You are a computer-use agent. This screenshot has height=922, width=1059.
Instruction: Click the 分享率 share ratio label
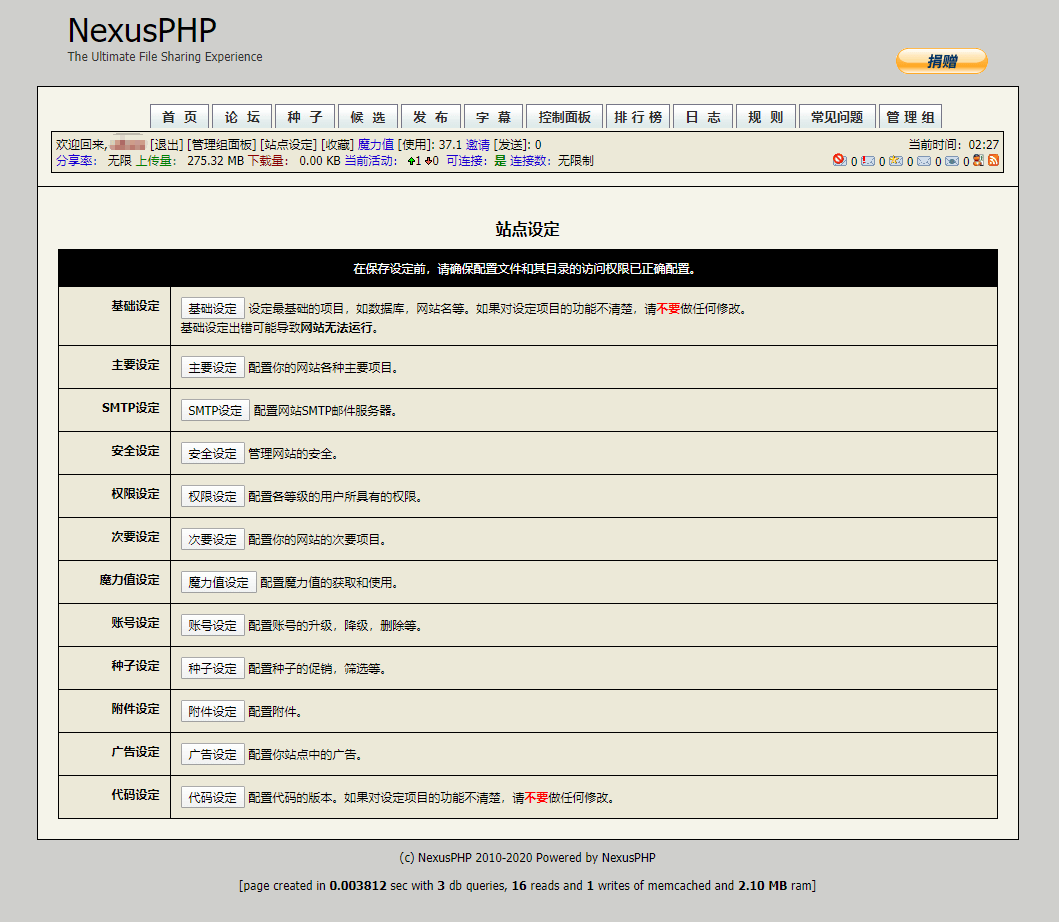pos(76,161)
